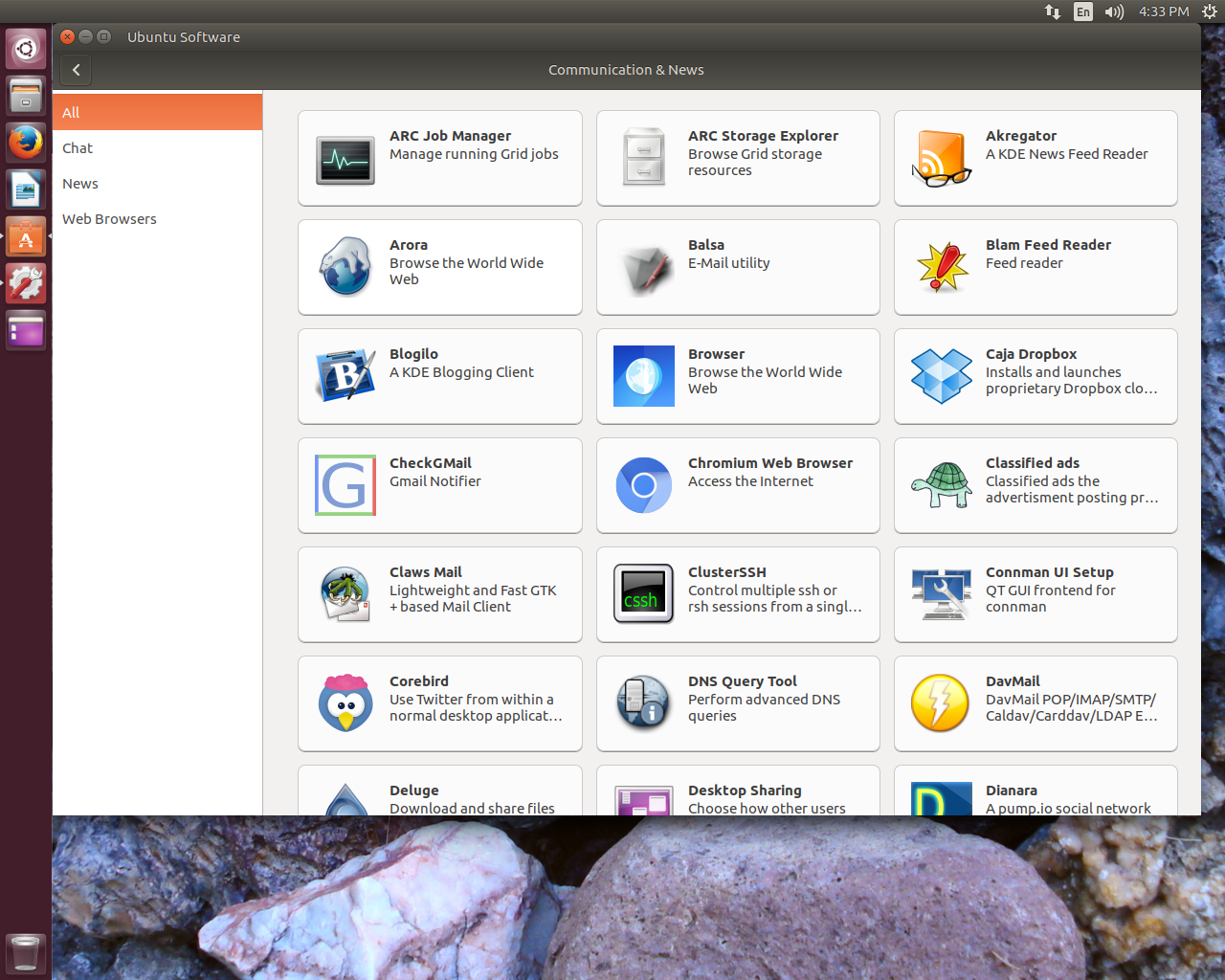The image size is (1225, 980).
Task: Open the Trash in the launcher
Action: coord(26,952)
